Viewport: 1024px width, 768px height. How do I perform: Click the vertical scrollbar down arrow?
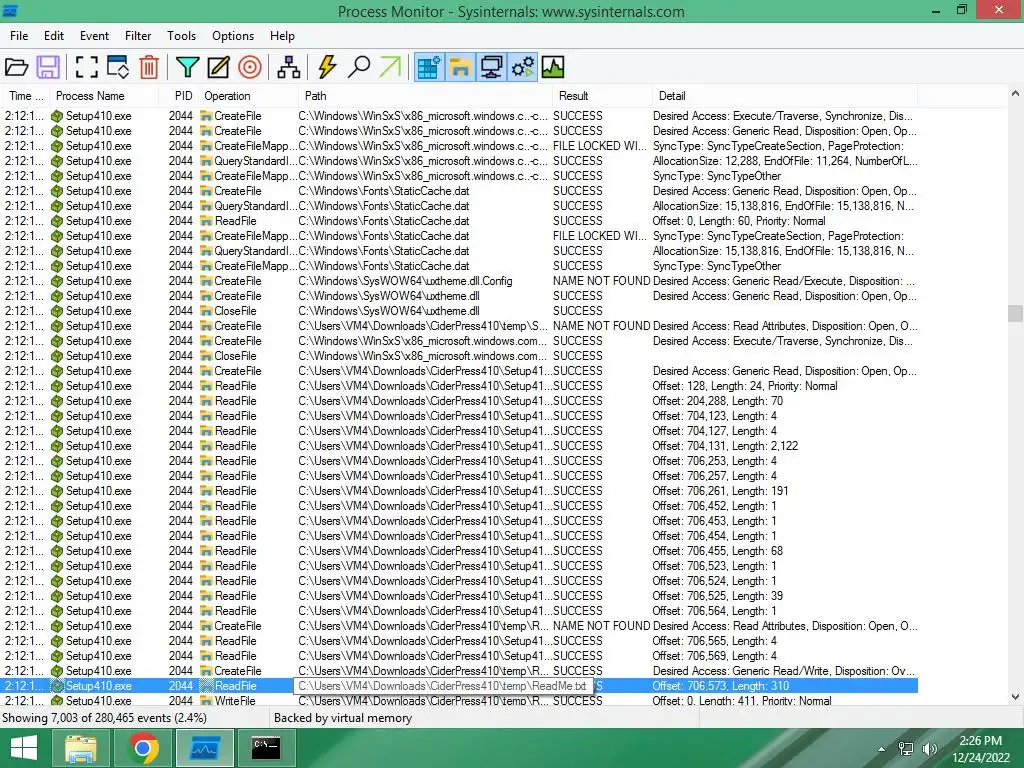pyautogui.click(x=1015, y=697)
